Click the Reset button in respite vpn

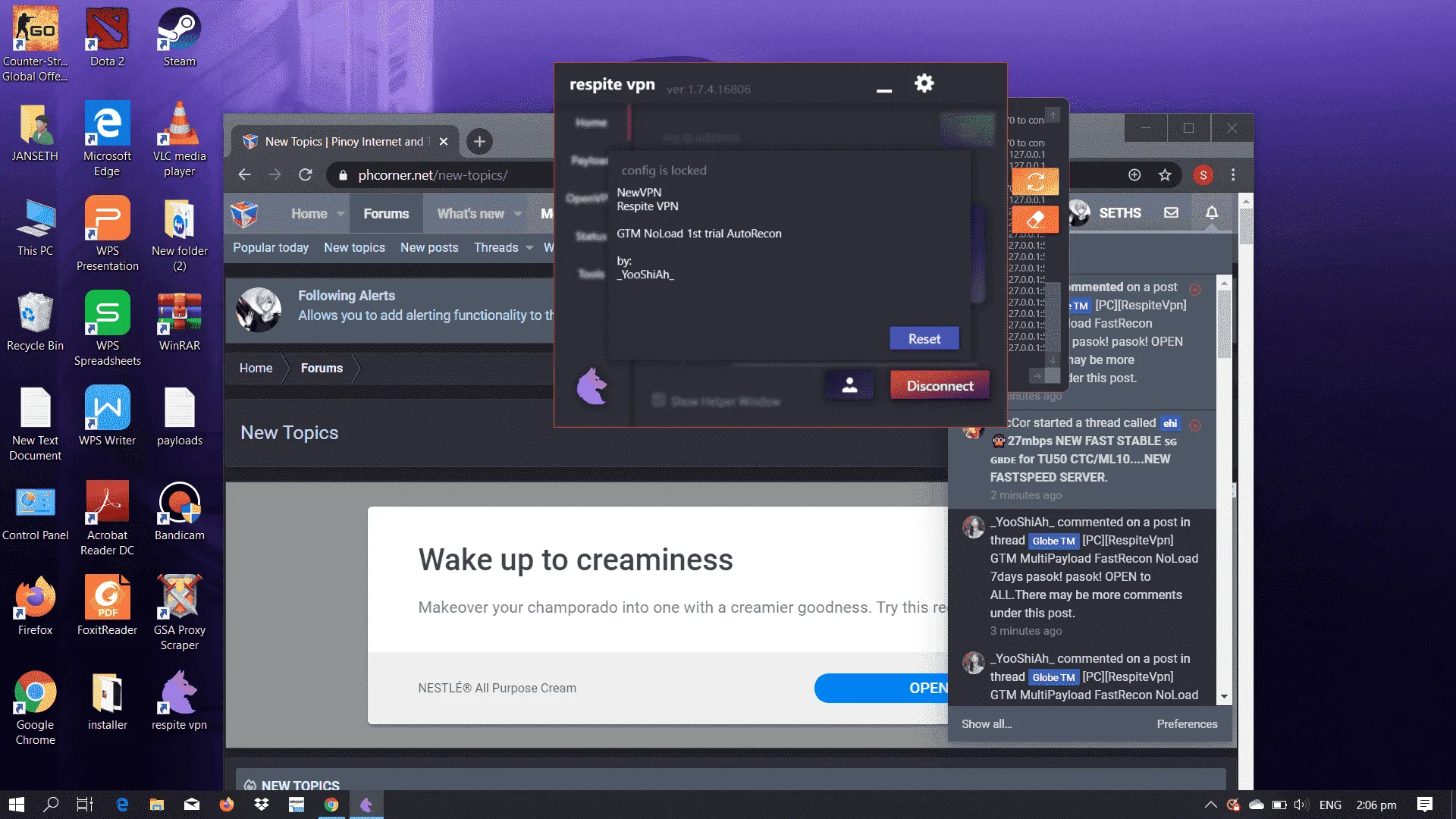tap(924, 339)
